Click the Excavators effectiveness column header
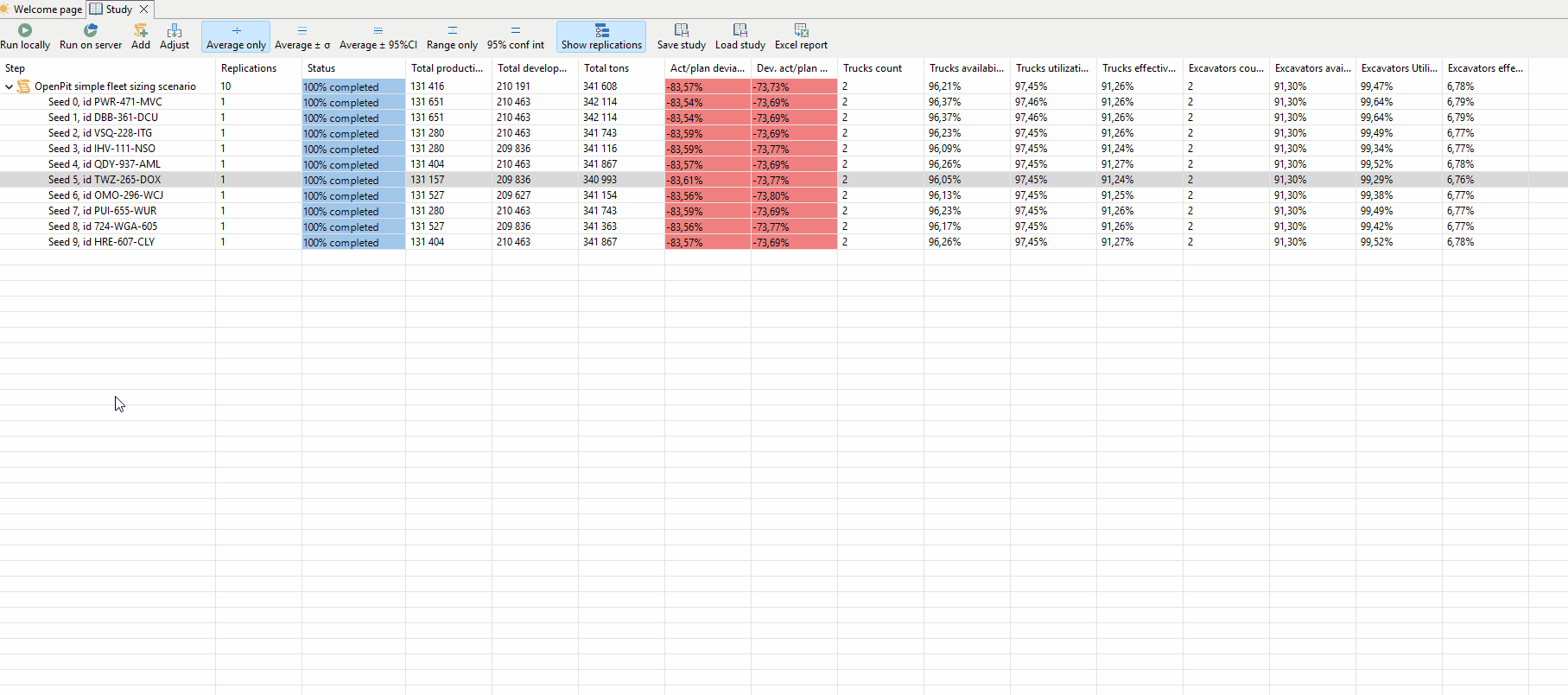Screen dimensions: 1568x695 coord(1485,68)
